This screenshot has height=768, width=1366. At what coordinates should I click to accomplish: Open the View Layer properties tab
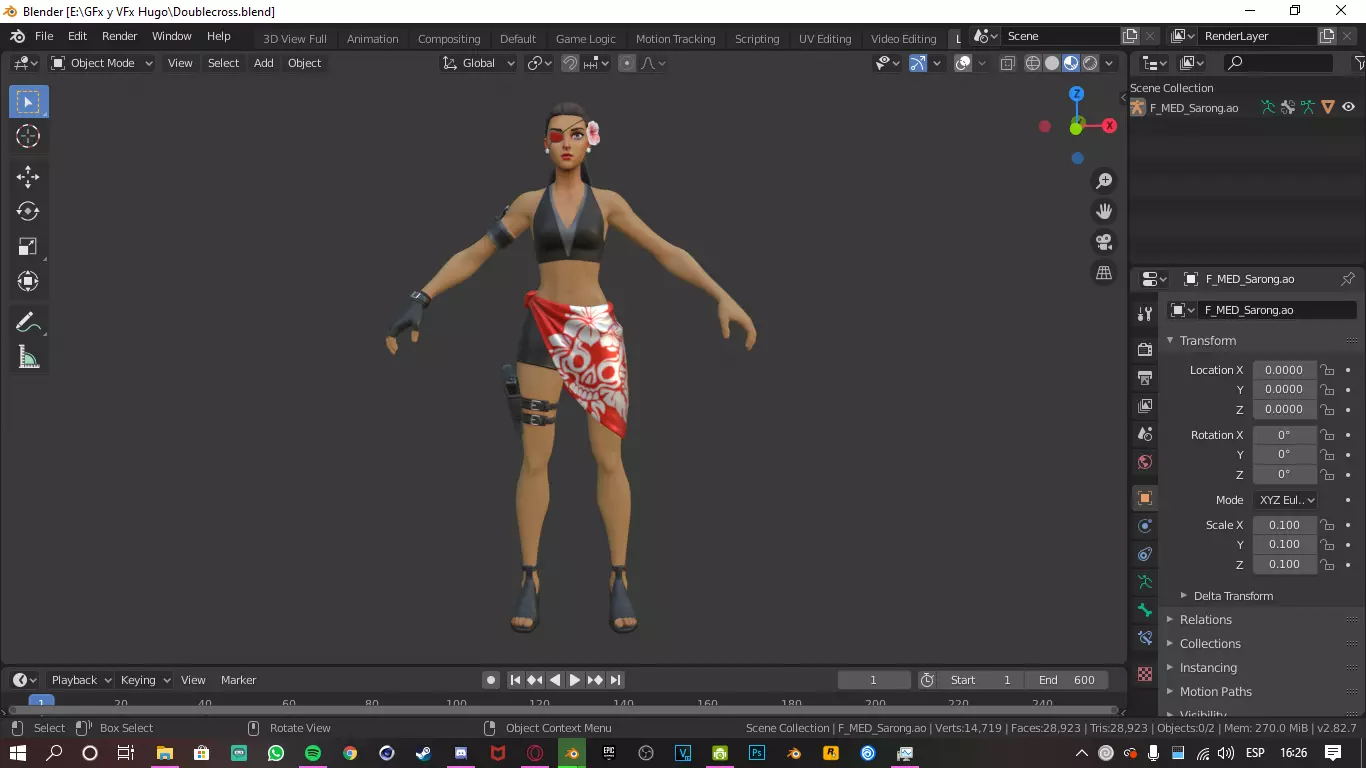(x=1145, y=406)
